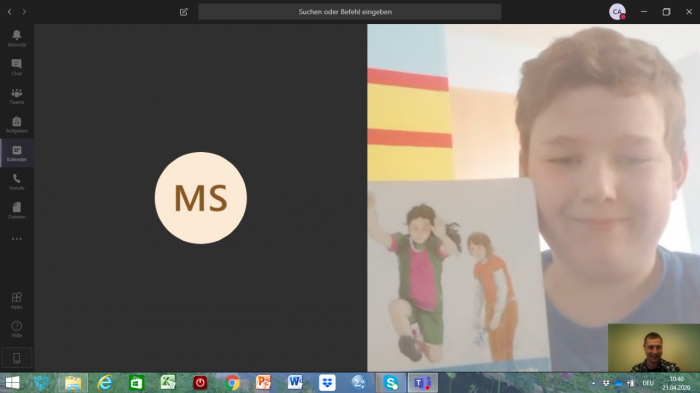Open the CA profile avatar menu
The width and height of the screenshot is (700, 393).
[617, 12]
